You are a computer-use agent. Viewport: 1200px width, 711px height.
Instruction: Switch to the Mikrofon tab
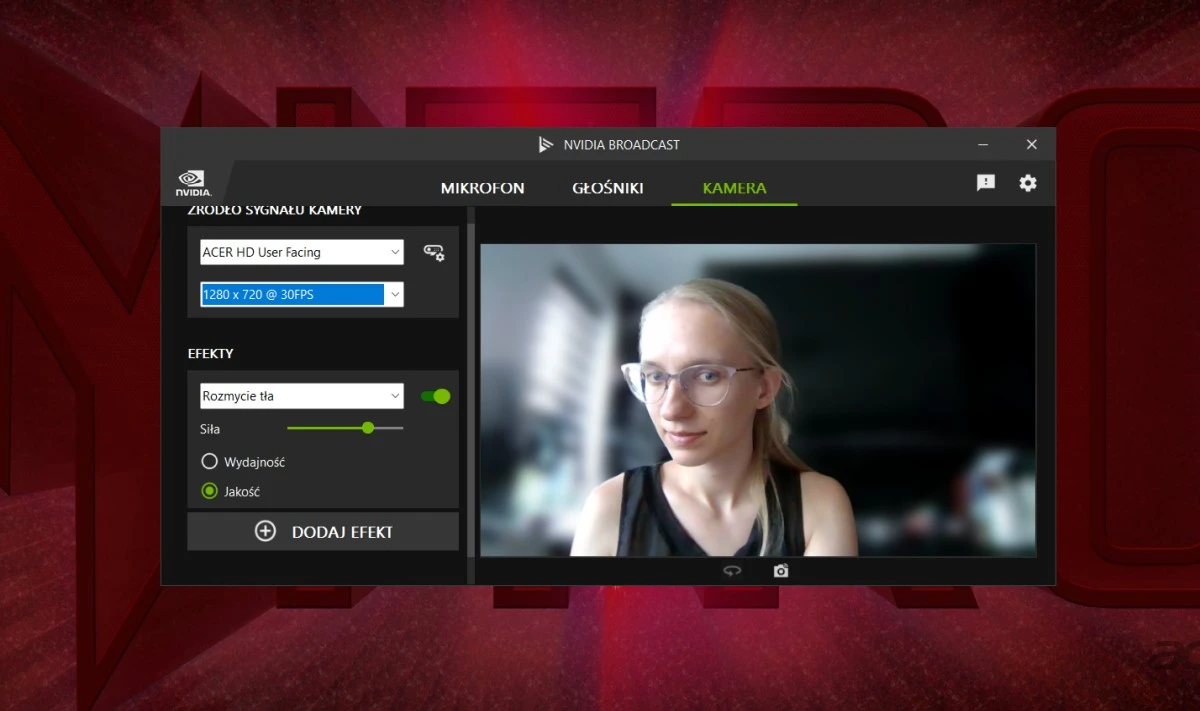482,188
